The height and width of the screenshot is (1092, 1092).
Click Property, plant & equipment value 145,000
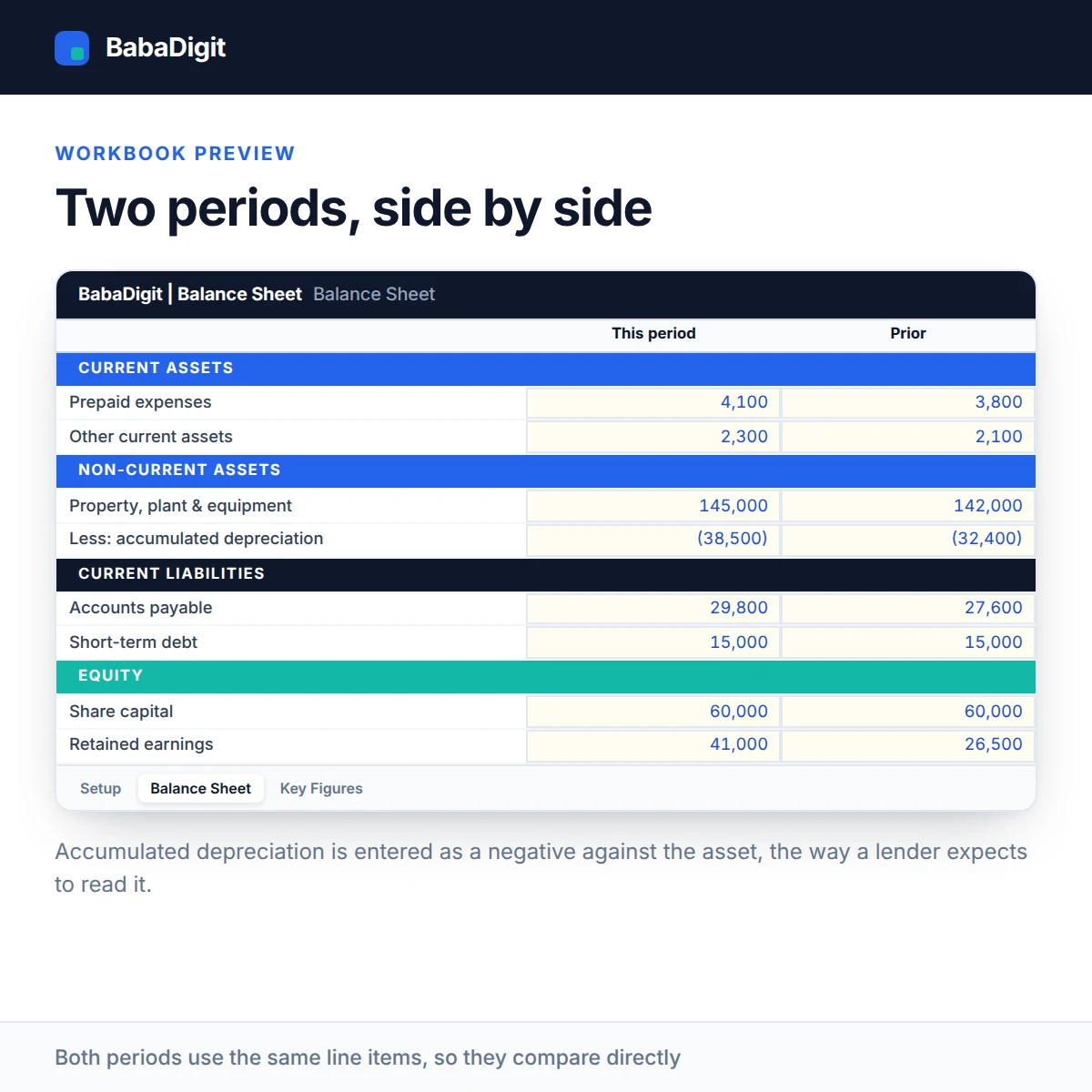(x=653, y=506)
